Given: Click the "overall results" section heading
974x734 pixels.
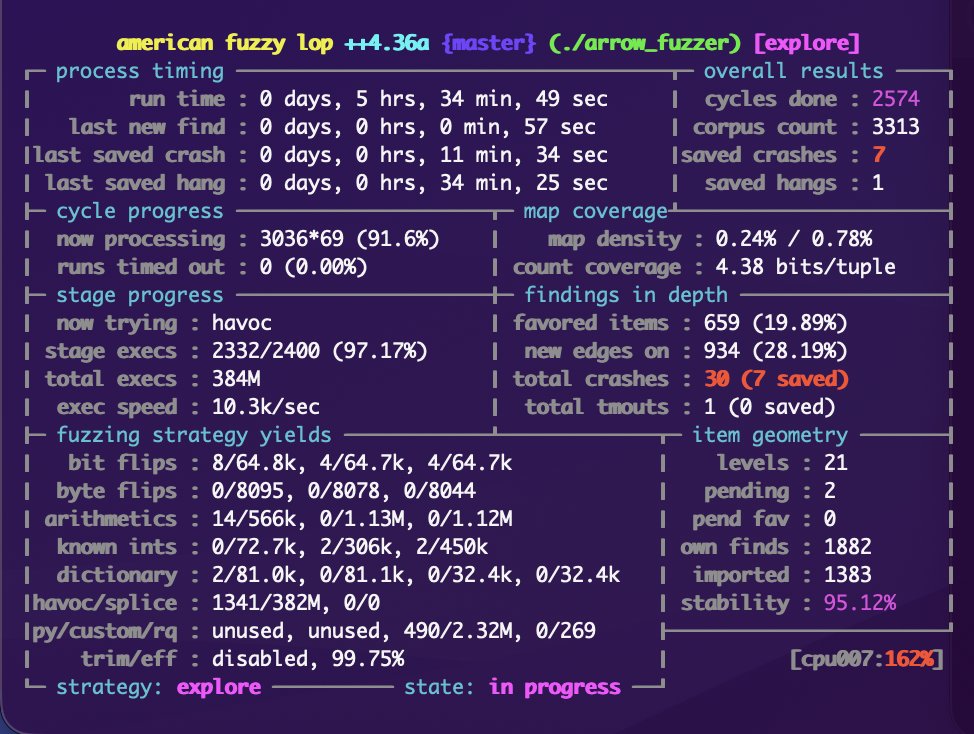Looking at the screenshot, I should [794, 71].
